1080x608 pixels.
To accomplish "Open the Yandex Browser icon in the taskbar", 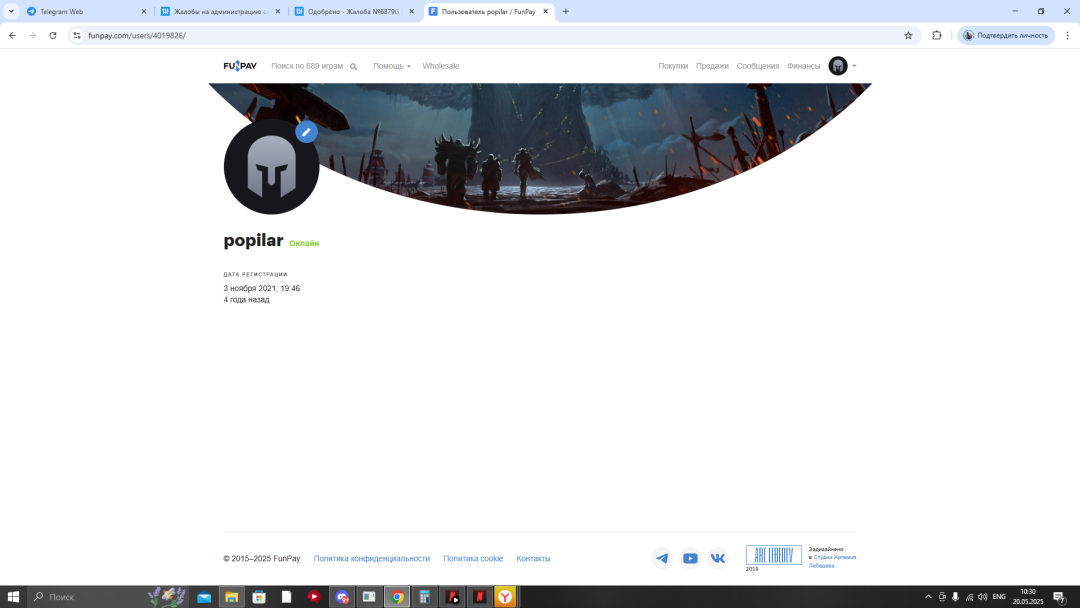I will (505, 597).
